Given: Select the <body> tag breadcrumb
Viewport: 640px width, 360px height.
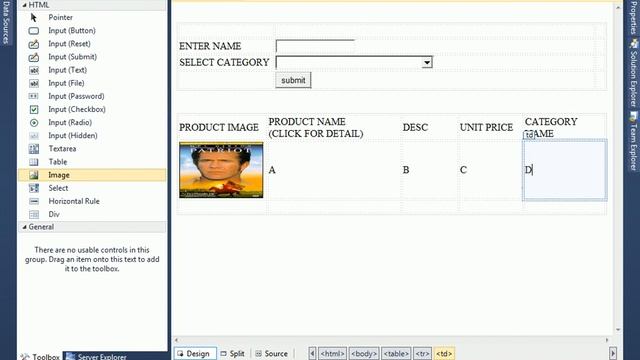Looking at the screenshot, I should 364,353.
